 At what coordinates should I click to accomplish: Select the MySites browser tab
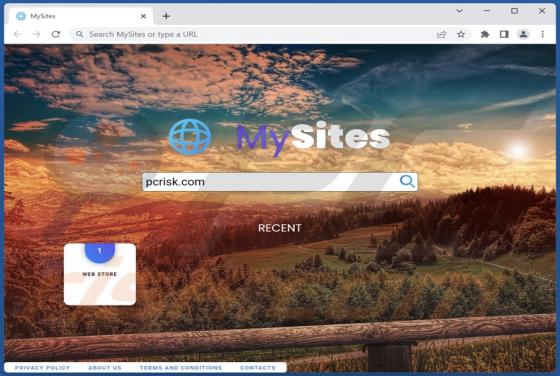81,16
